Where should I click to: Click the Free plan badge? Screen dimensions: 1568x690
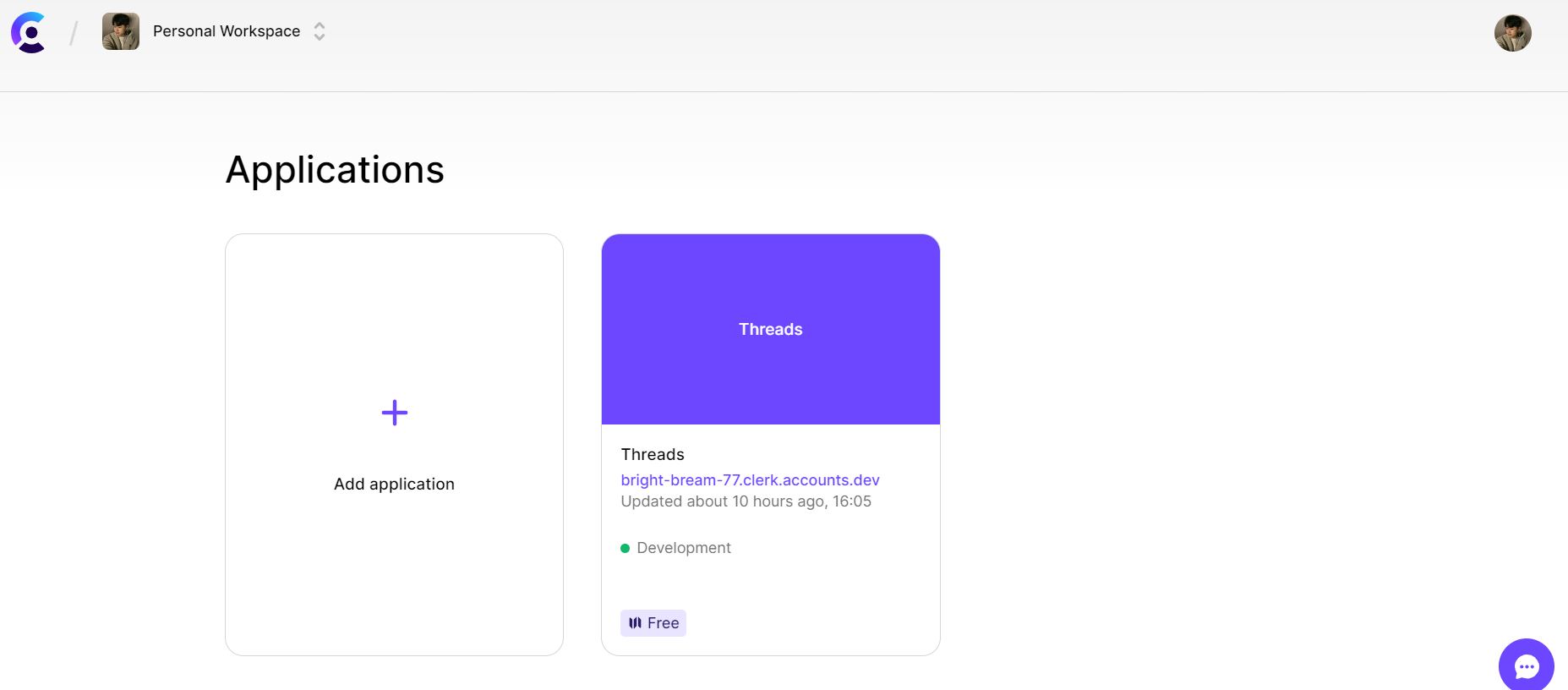tap(653, 623)
